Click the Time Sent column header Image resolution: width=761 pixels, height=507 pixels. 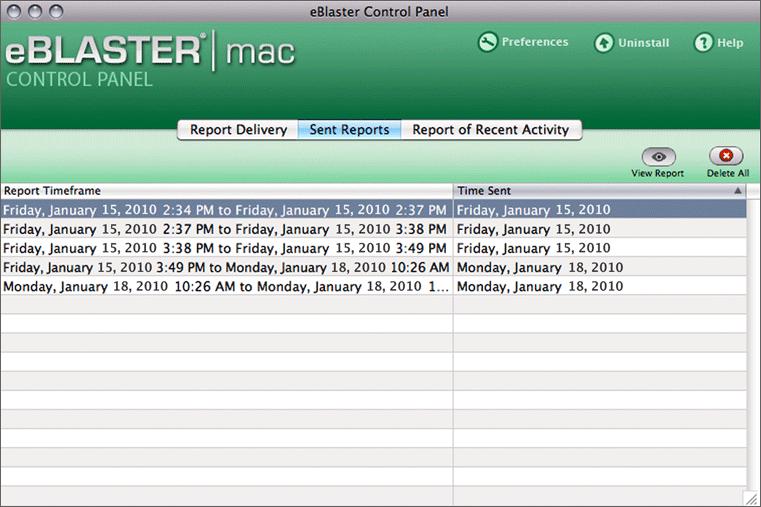(x=599, y=191)
